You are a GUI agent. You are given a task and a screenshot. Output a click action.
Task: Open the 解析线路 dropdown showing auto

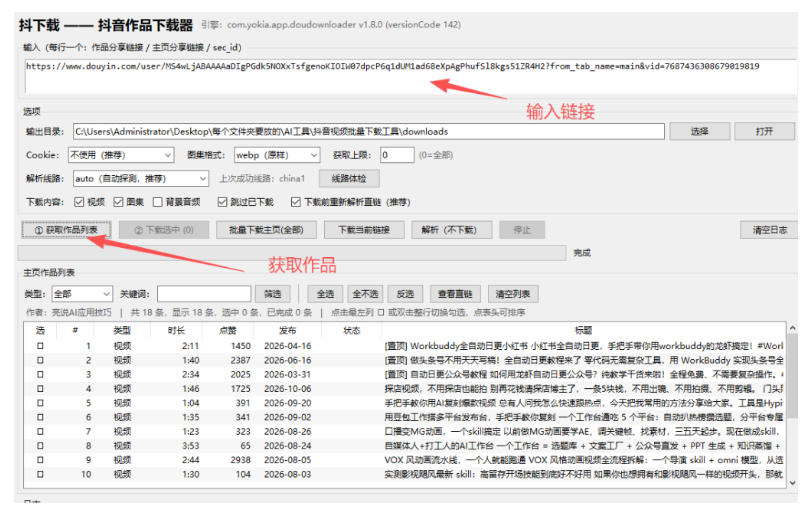click(140, 178)
